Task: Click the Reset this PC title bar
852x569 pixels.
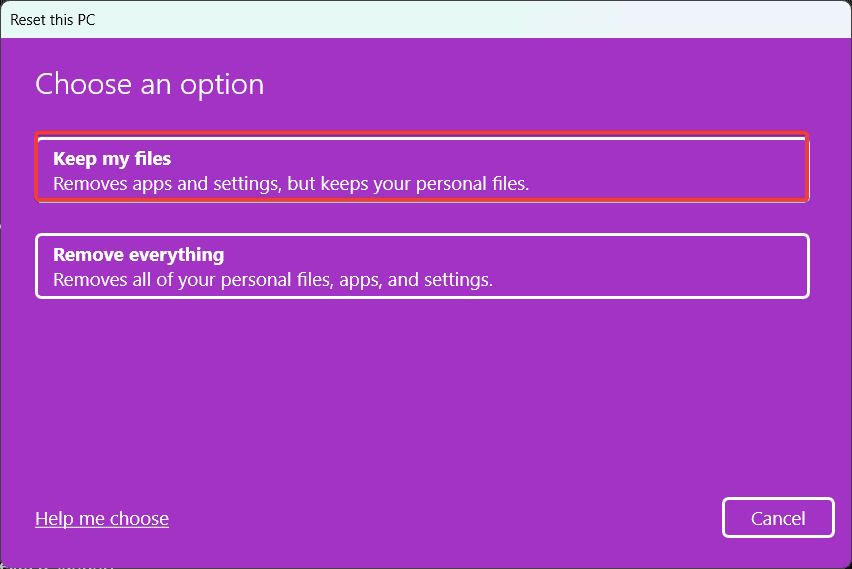Action: pyautogui.click(x=300, y=19)
